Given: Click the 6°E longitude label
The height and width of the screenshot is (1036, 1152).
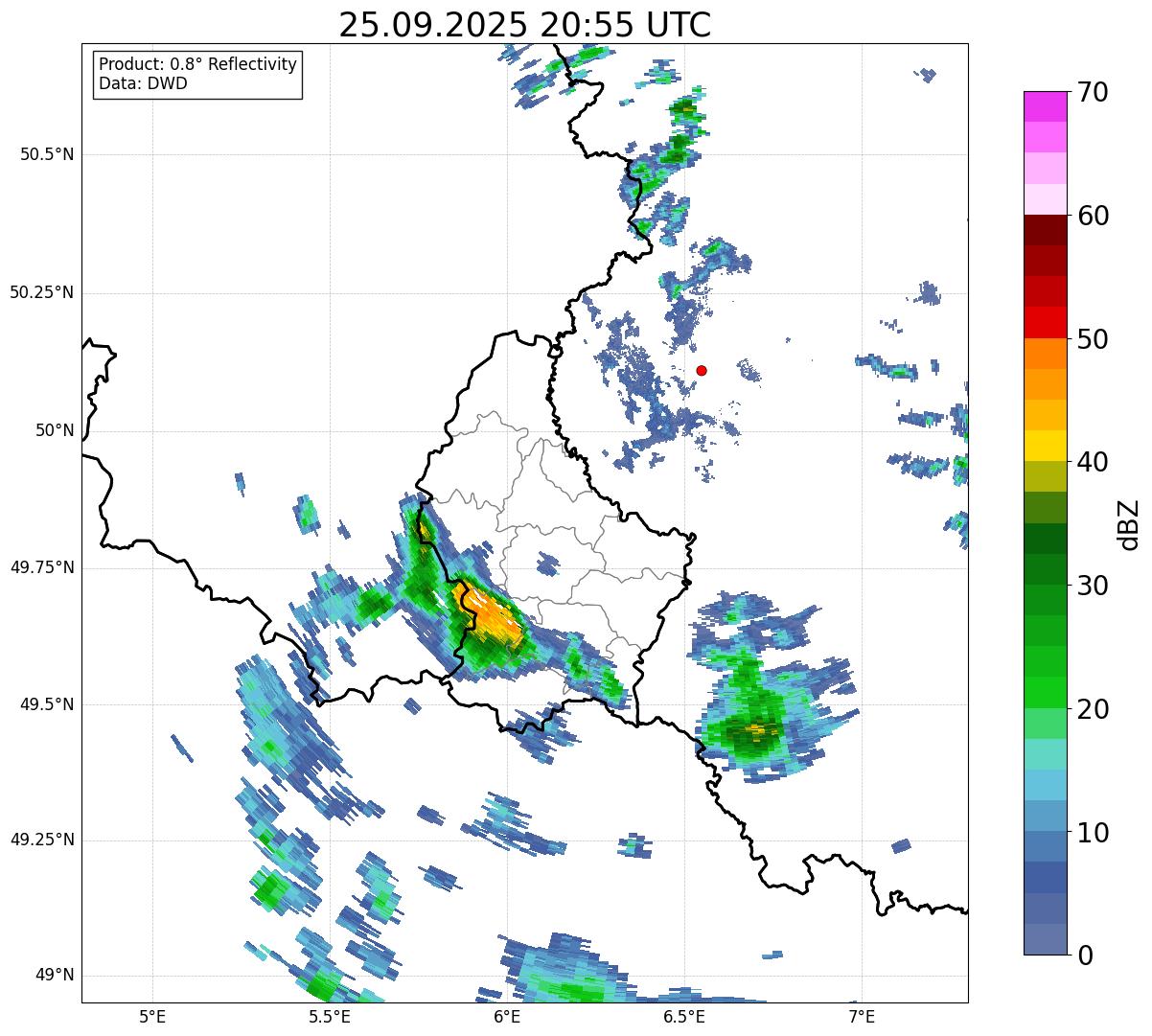Looking at the screenshot, I should click(x=507, y=1016).
